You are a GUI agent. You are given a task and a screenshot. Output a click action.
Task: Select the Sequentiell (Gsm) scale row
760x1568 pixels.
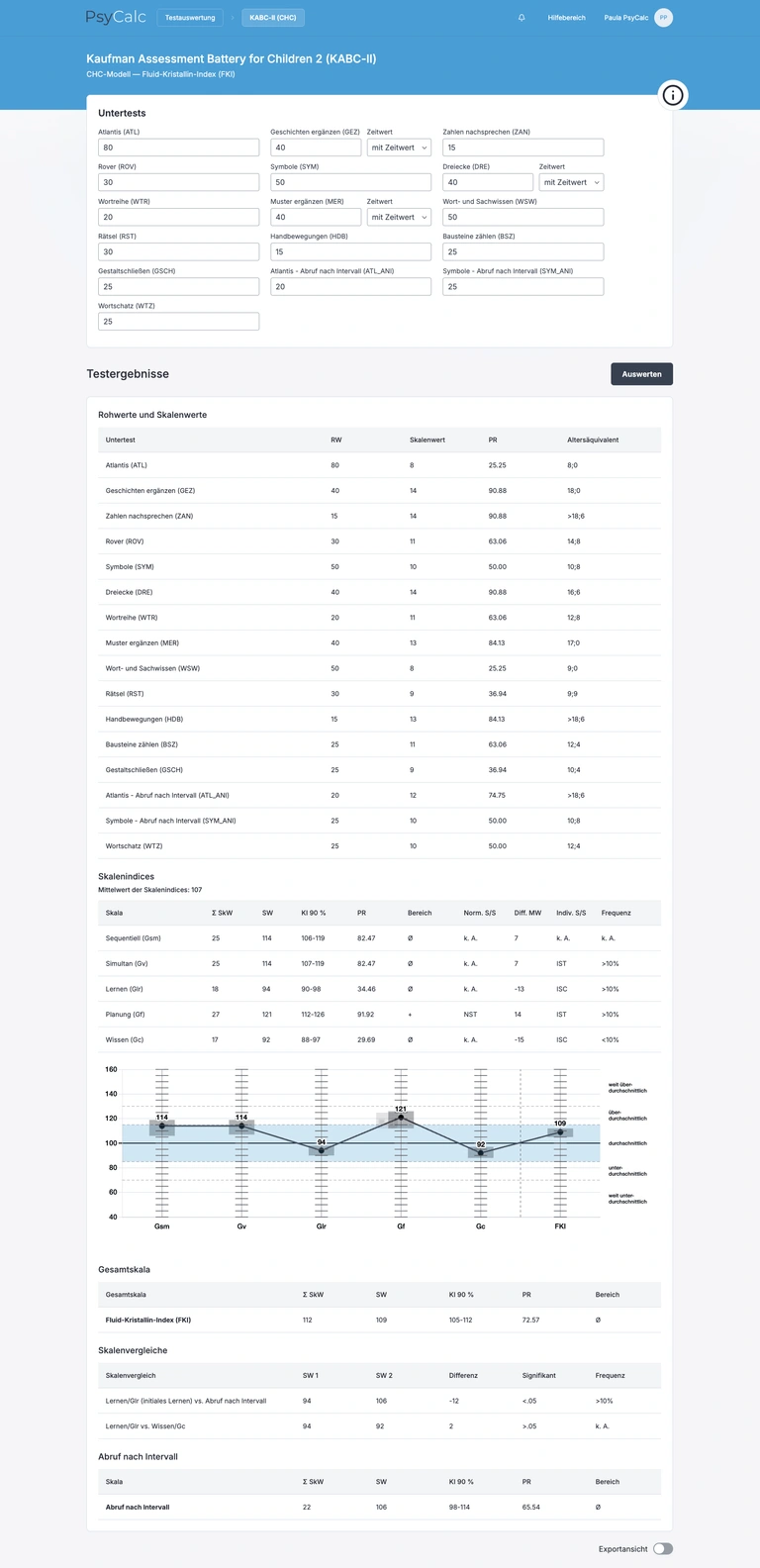[x=379, y=937]
